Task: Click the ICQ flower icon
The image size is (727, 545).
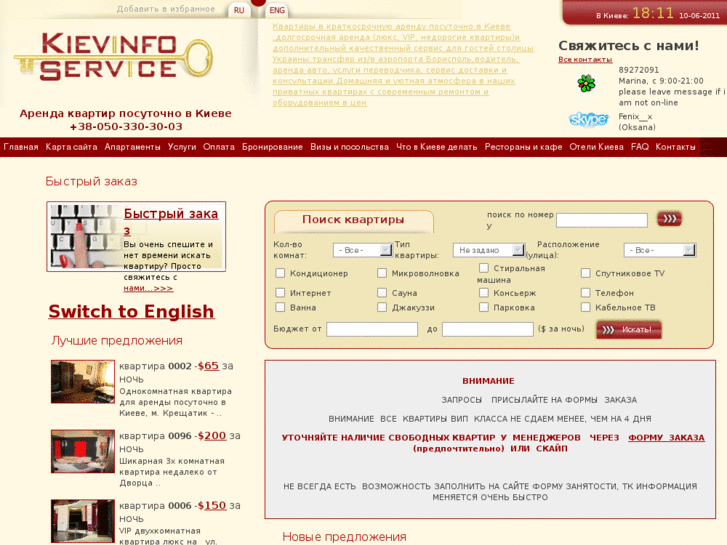Action: tap(586, 84)
